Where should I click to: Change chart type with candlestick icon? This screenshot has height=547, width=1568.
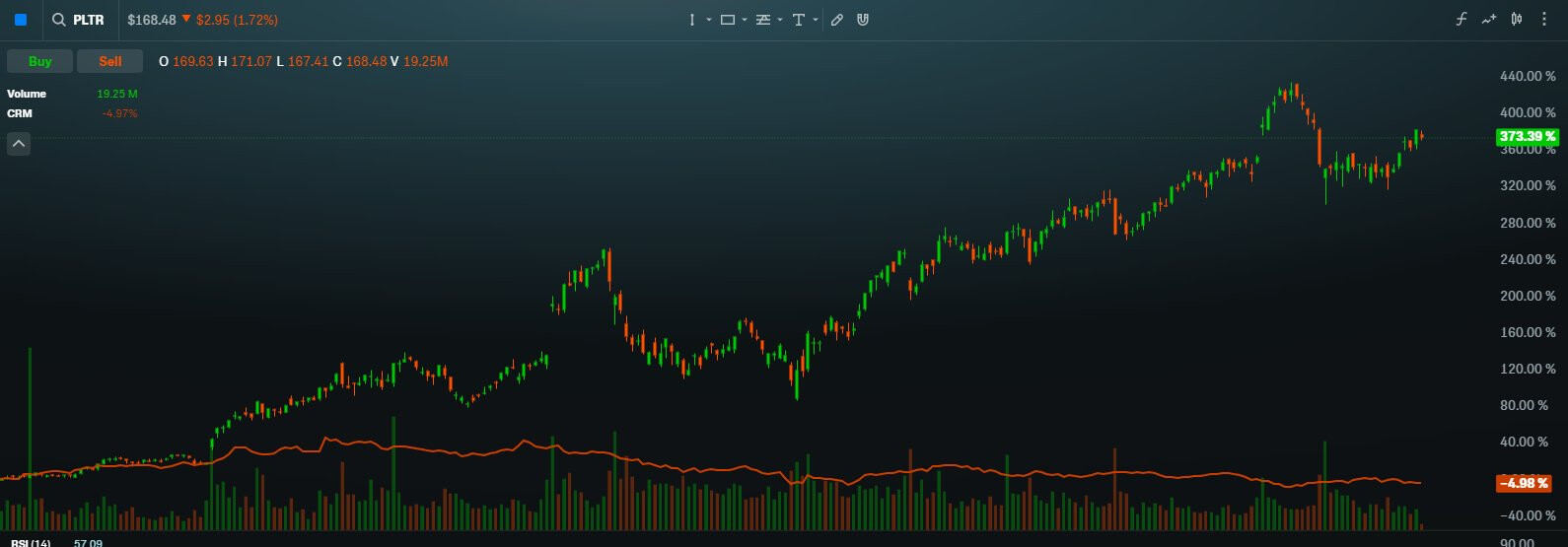[1517, 20]
